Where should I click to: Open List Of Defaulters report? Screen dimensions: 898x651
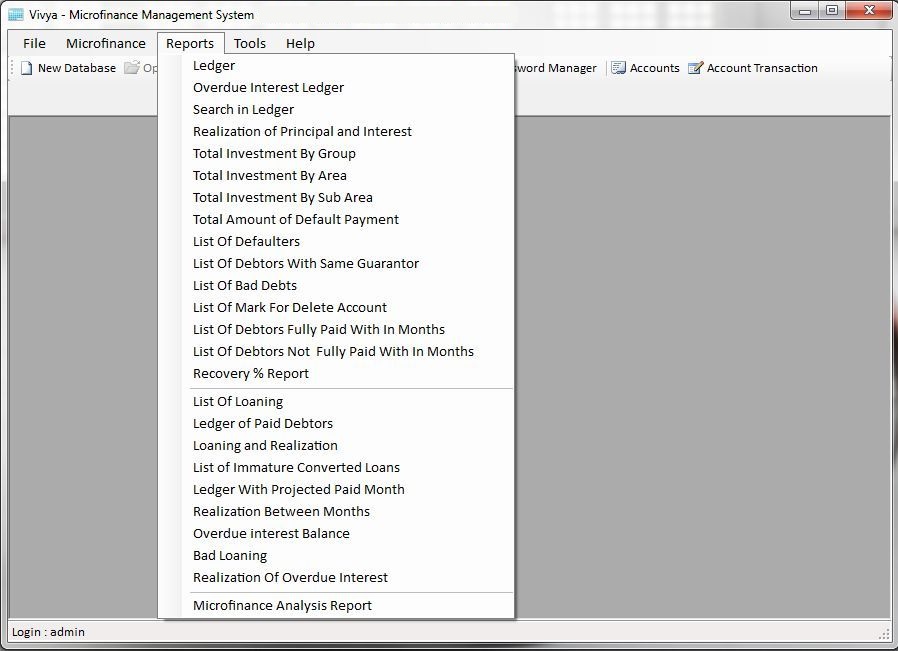click(246, 241)
